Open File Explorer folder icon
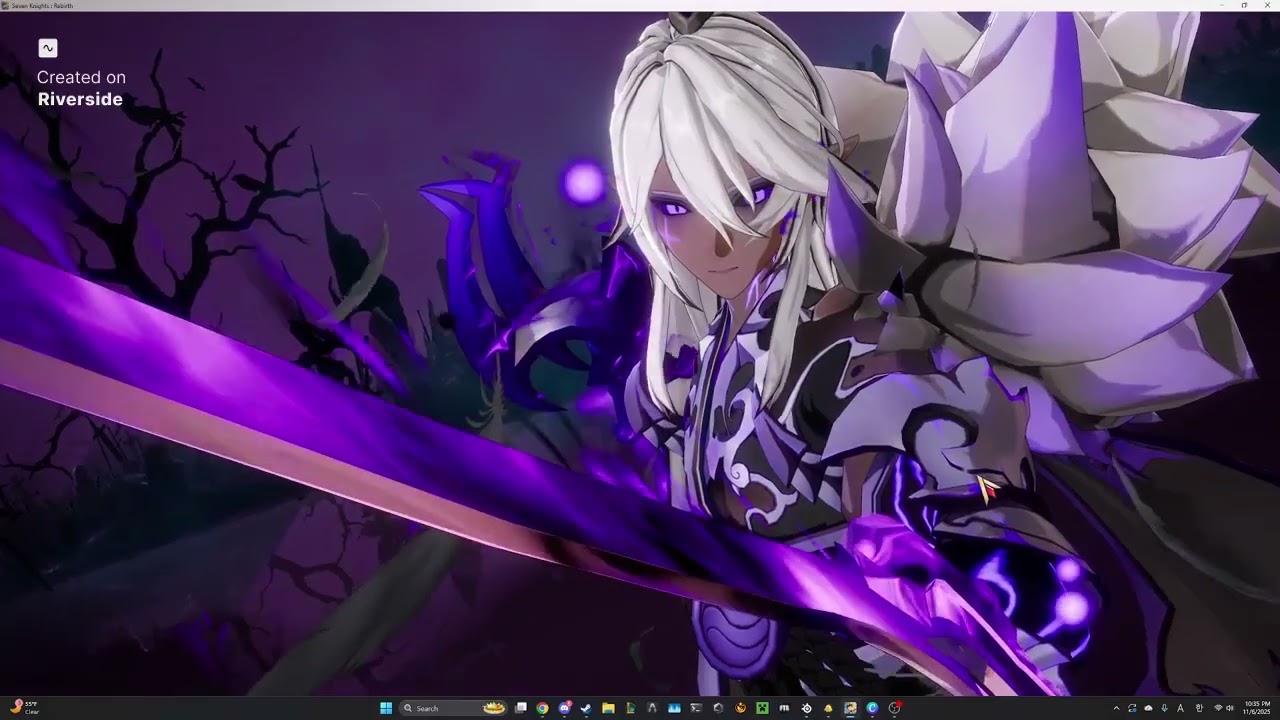Image resolution: width=1280 pixels, height=720 pixels. [x=608, y=708]
